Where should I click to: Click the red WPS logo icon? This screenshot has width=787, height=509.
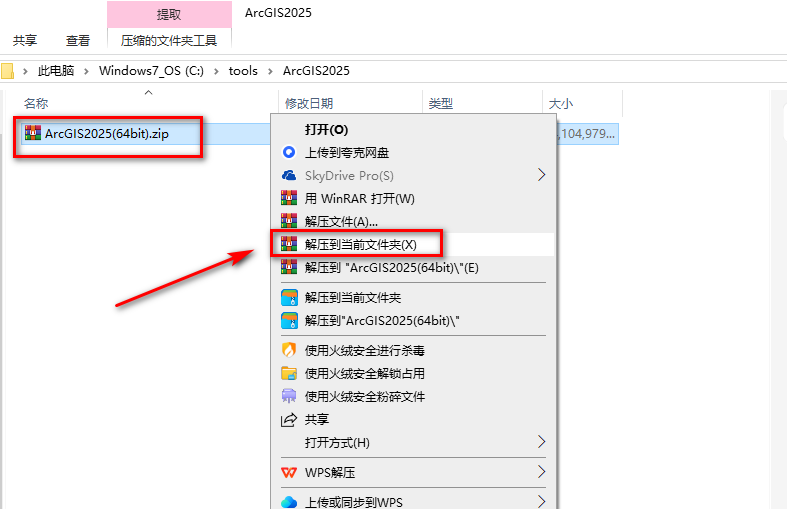tap(289, 472)
